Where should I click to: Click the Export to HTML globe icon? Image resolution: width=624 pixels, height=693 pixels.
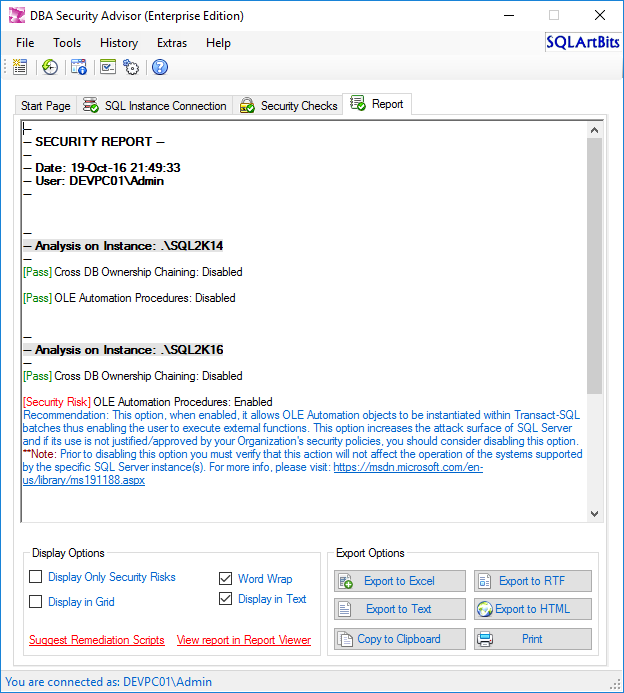pos(485,609)
